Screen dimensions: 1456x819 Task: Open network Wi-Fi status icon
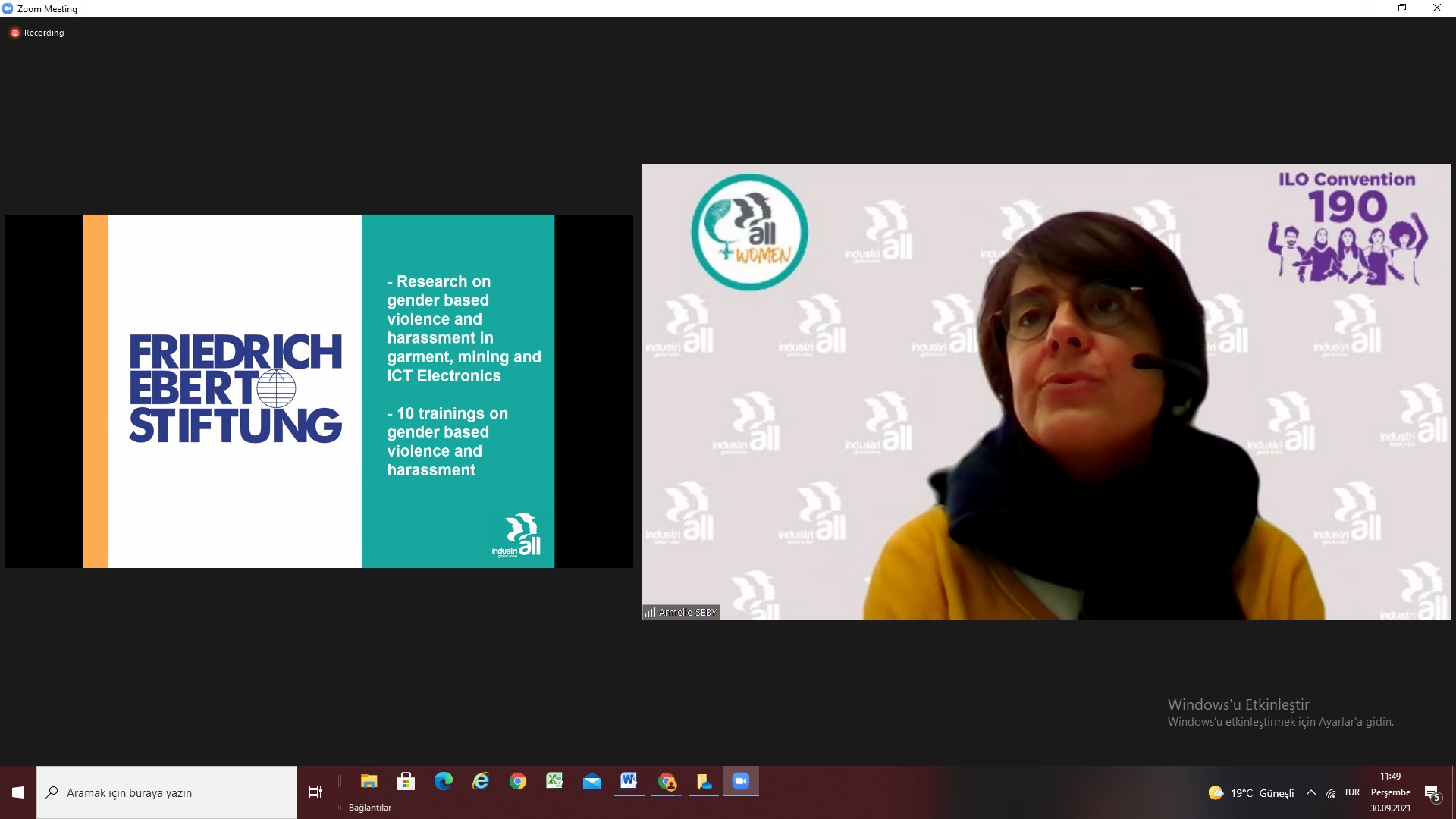click(1331, 793)
